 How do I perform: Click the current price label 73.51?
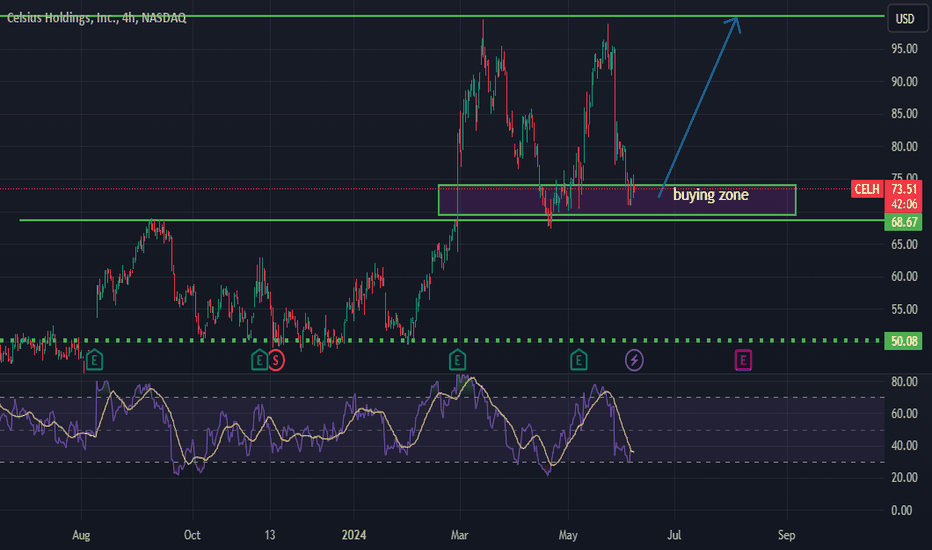[903, 189]
